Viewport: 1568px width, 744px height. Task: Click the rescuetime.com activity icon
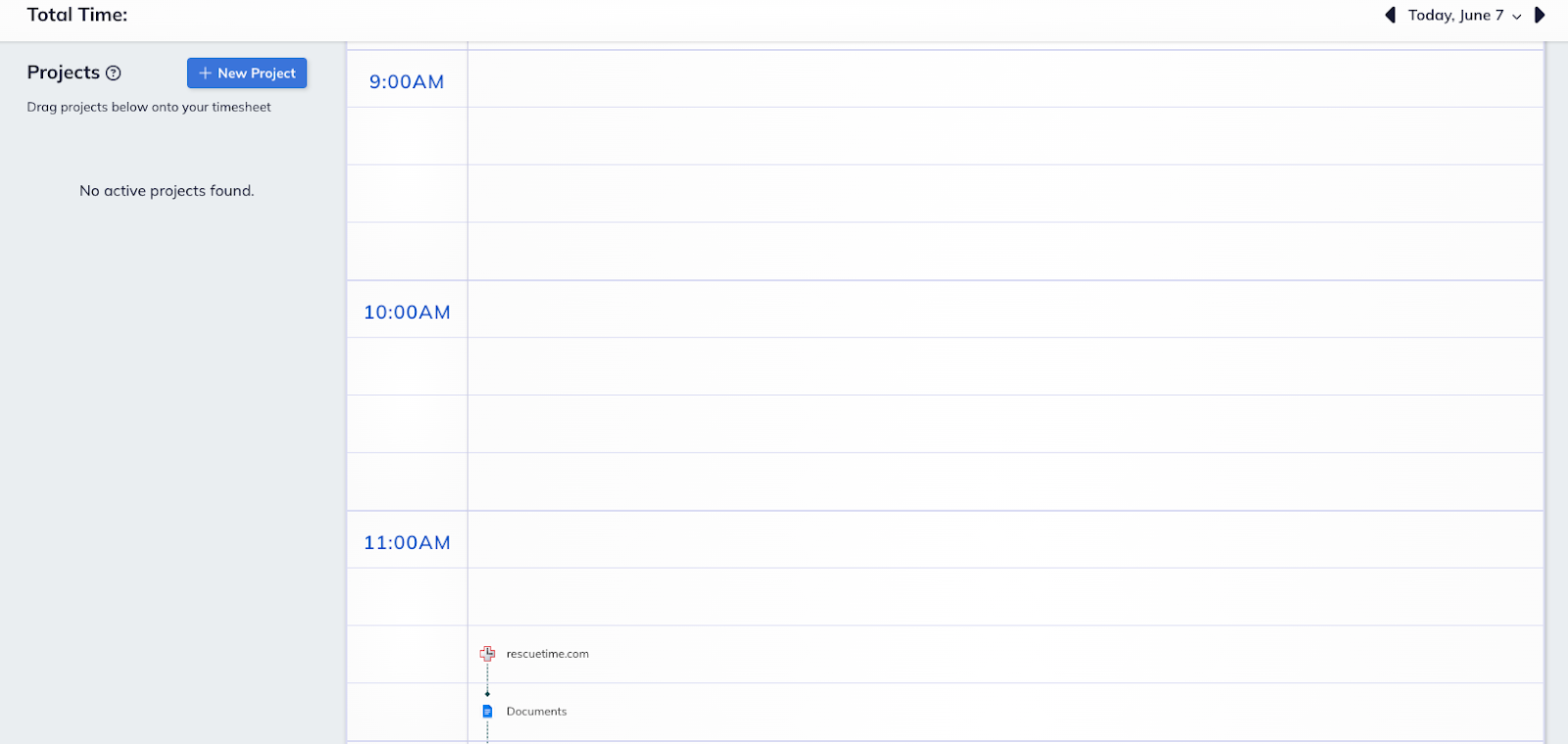[x=487, y=654]
